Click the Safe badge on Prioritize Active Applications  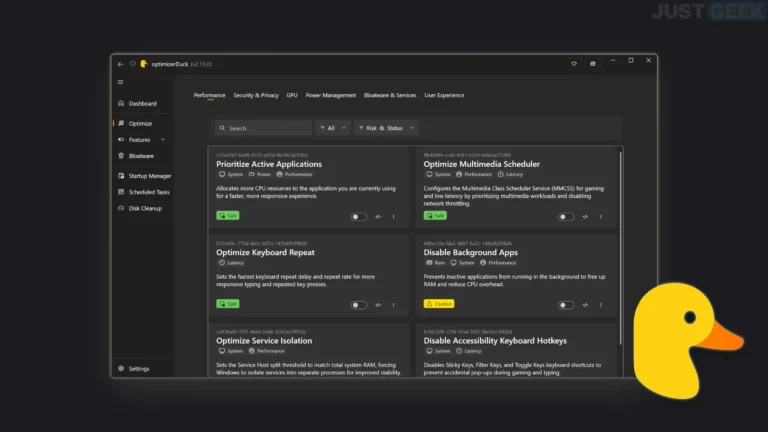[x=228, y=216]
